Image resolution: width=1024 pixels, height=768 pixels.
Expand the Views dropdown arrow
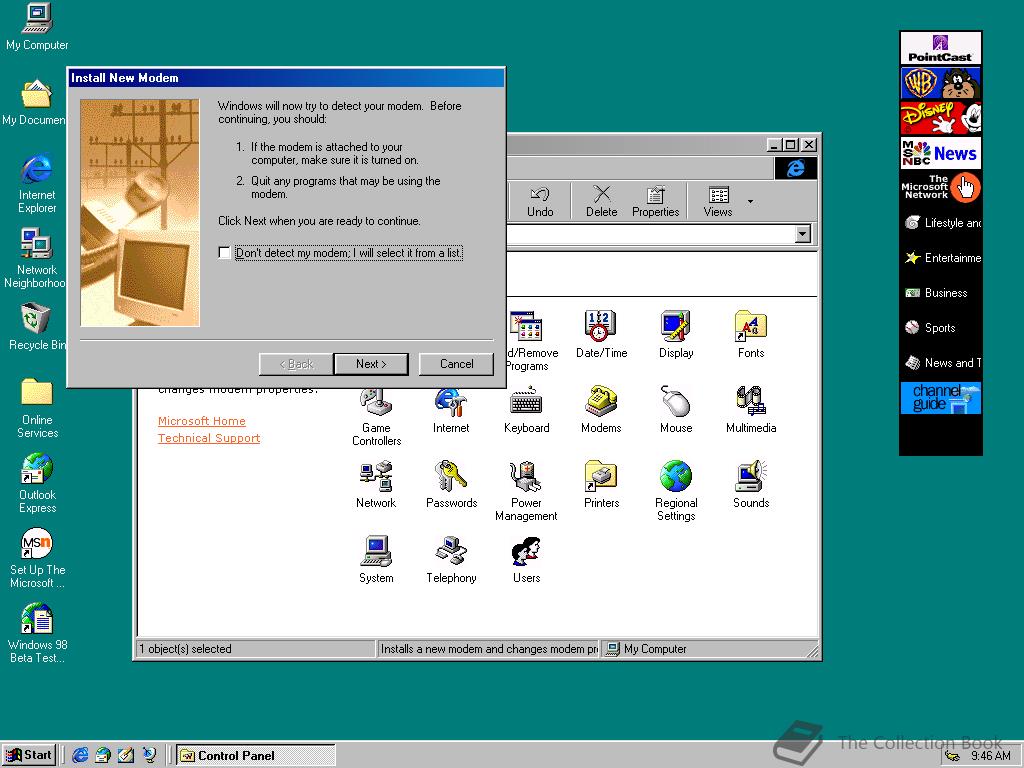(x=750, y=201)
